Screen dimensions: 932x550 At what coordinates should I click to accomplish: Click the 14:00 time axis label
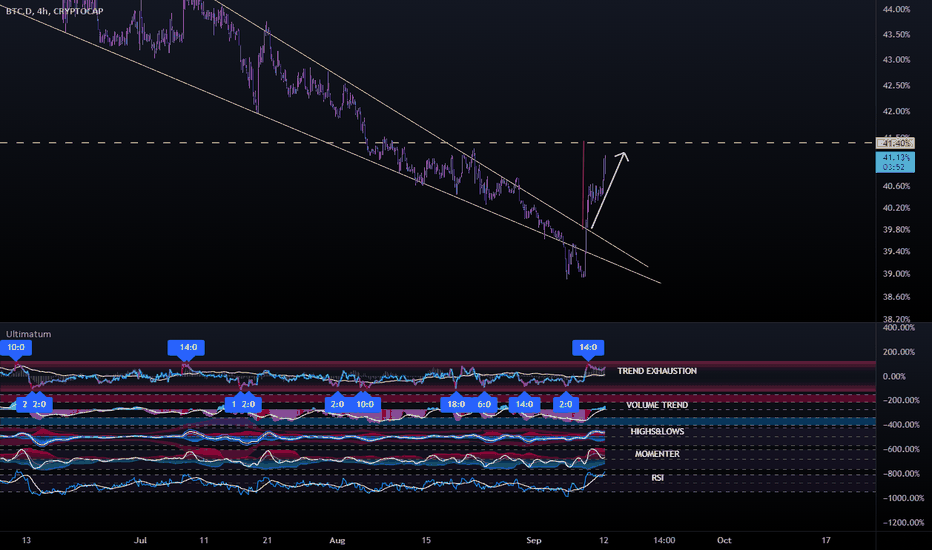tap(664, 540)
